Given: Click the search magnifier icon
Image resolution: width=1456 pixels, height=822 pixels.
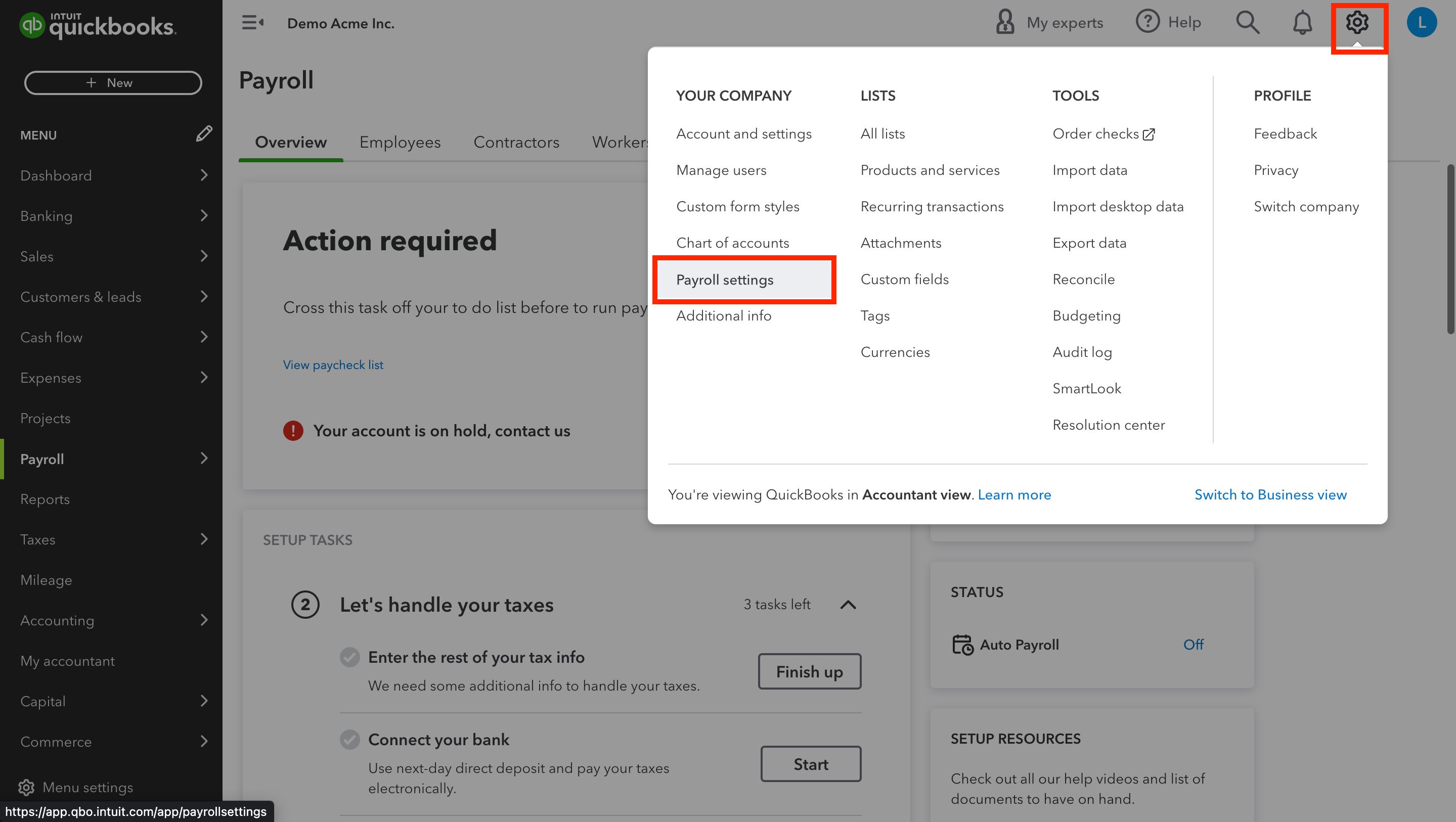Looking at the screenshot, I should pos(1248,23).
